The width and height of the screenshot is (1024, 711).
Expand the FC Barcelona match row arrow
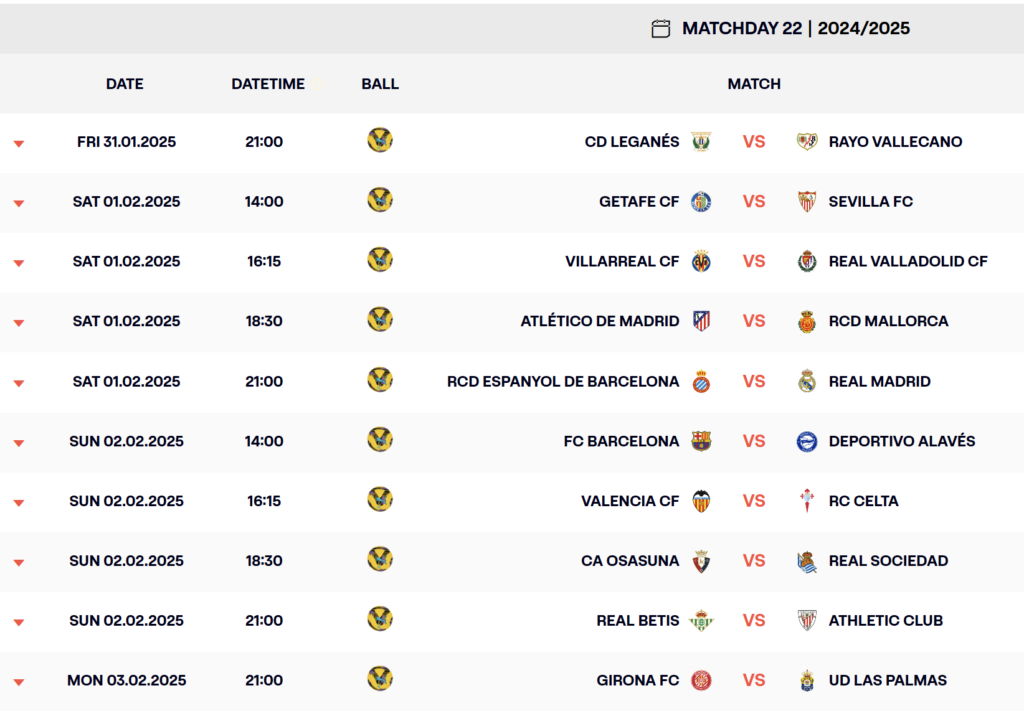(x=19, y=443)
